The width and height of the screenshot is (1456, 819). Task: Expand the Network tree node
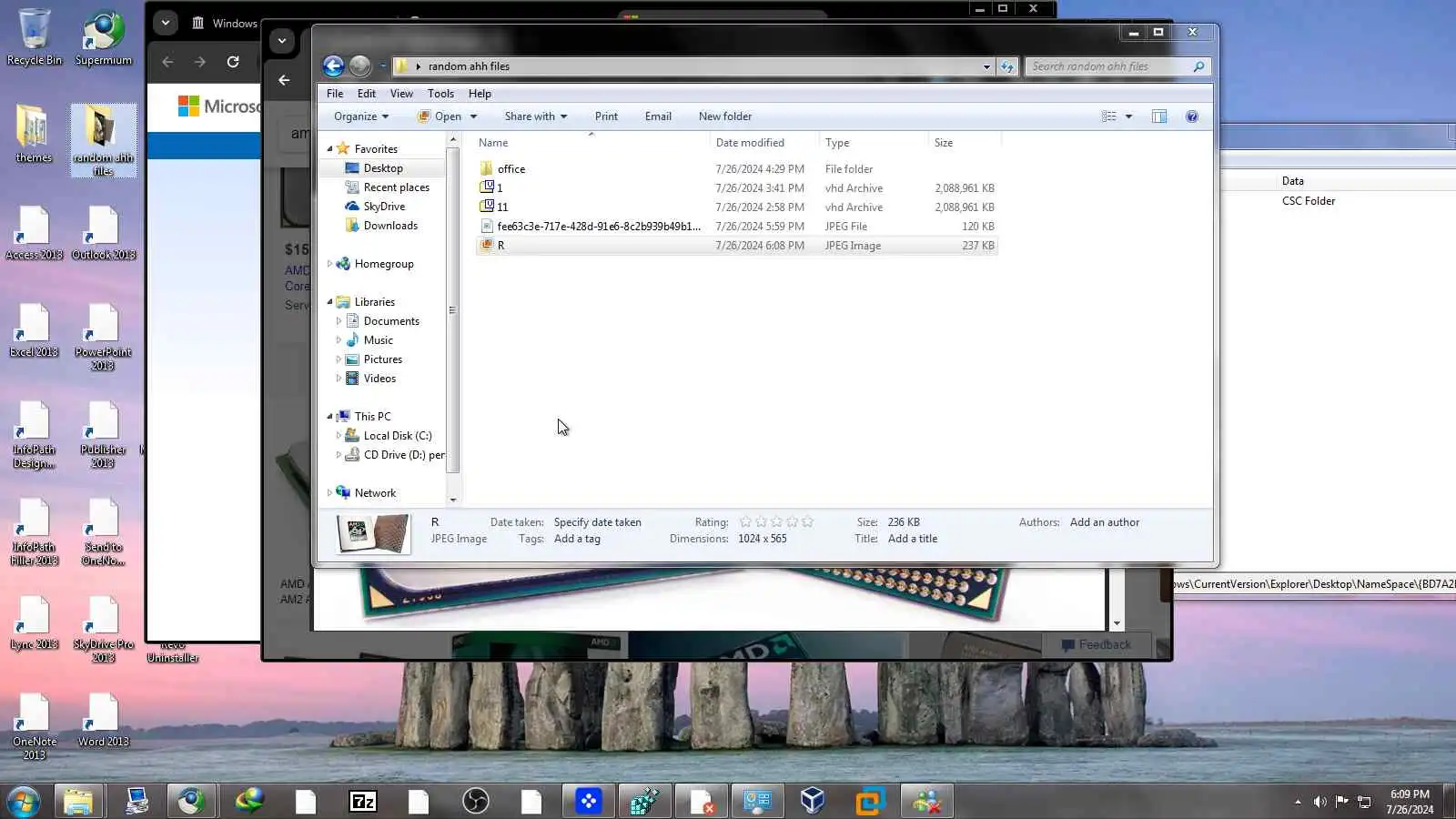click(x=329, y=493)
